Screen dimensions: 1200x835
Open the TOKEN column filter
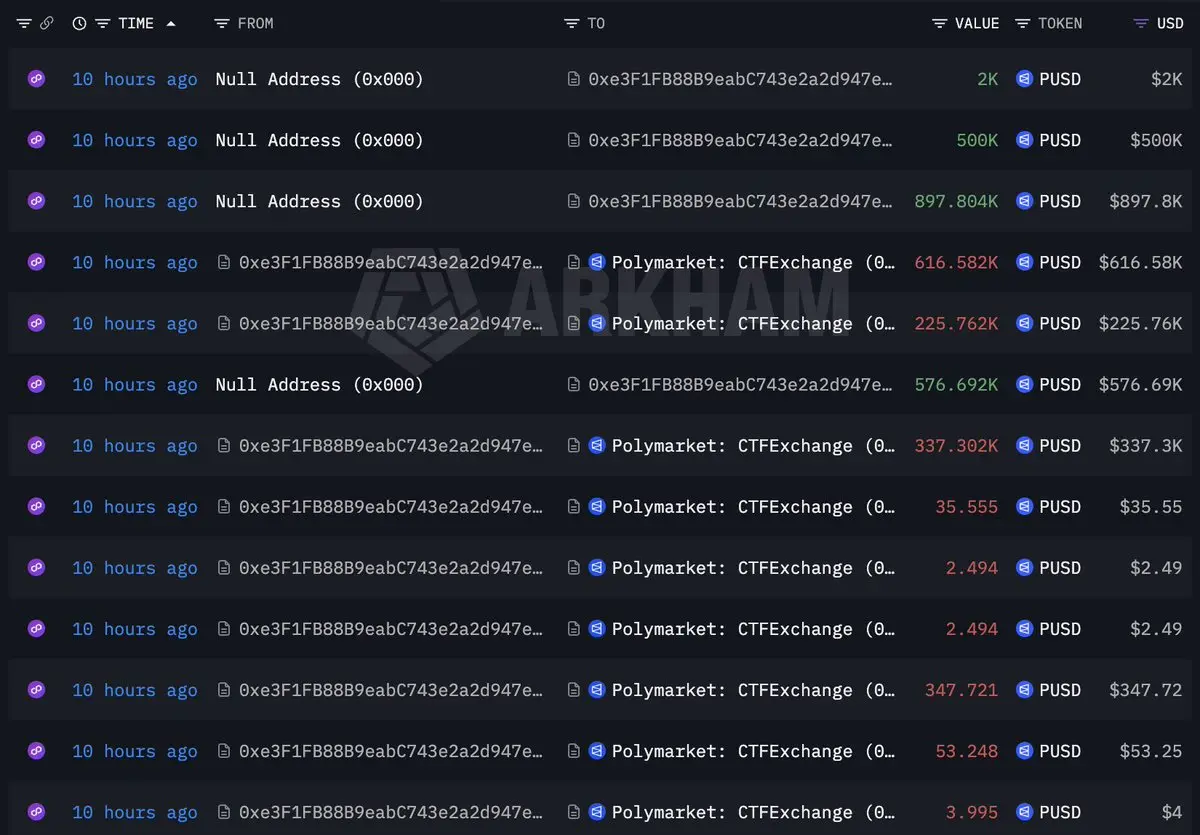(x=1022, y=23)
